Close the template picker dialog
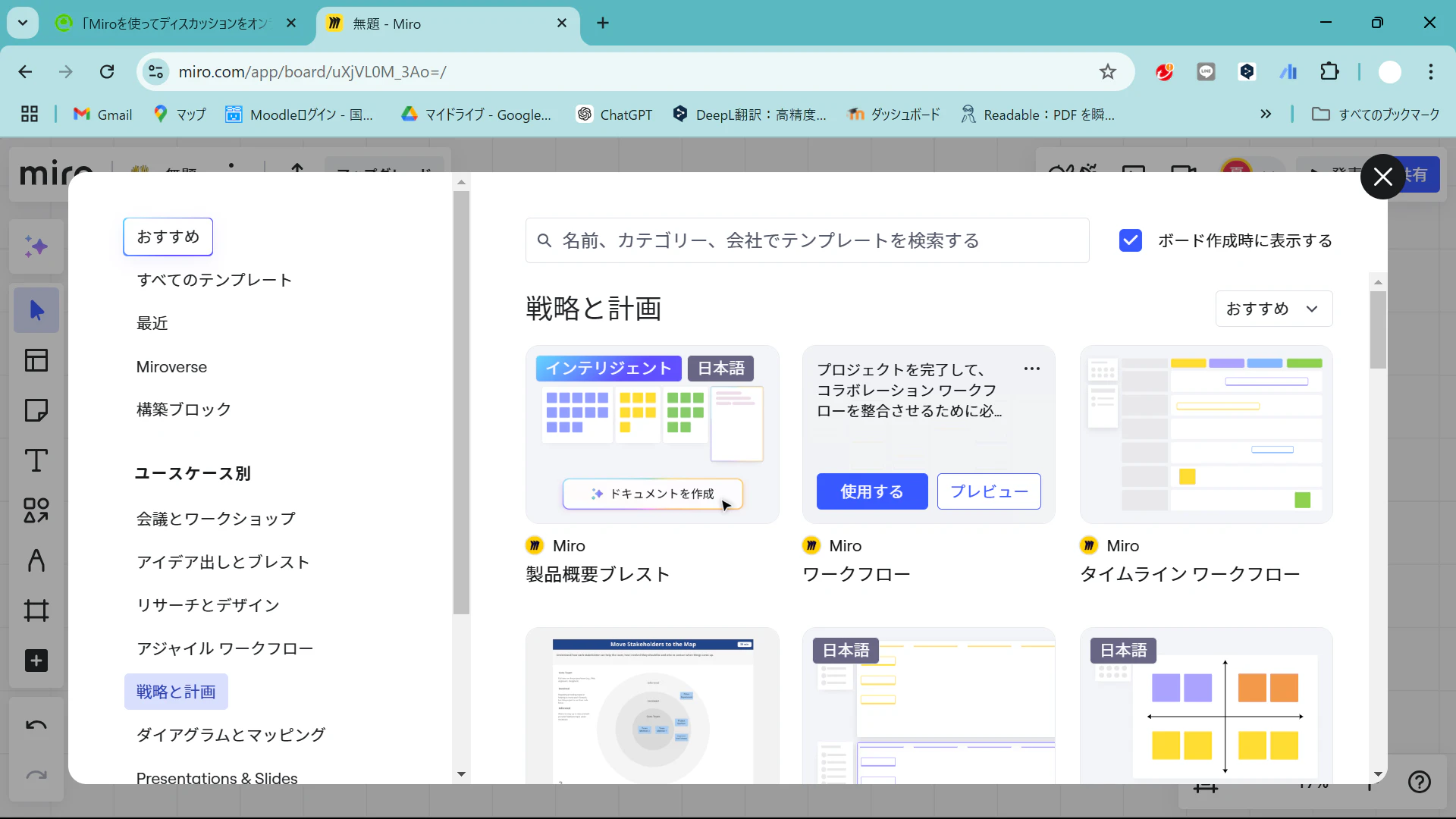The image size is (1456, 819). (1383, 177)
